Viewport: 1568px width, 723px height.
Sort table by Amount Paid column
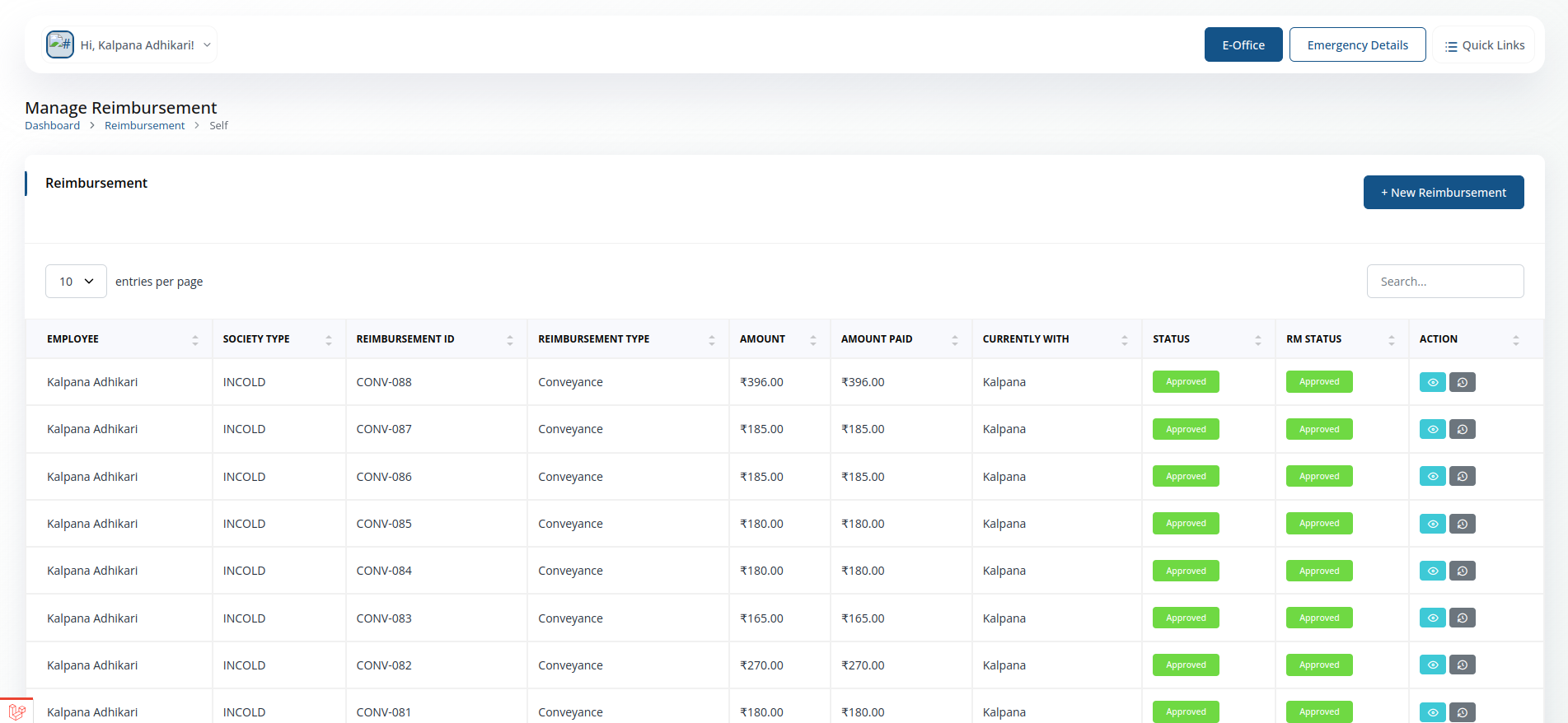901,339
